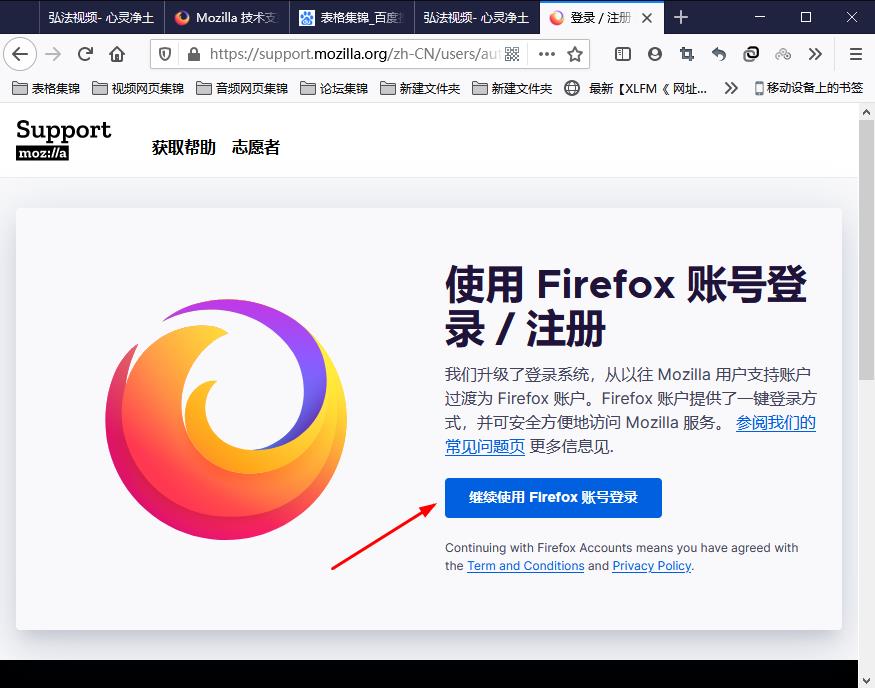Viewport: 875px width, 688px height.
Task: Minimize the Firefox window
Action: click(759, 17)
